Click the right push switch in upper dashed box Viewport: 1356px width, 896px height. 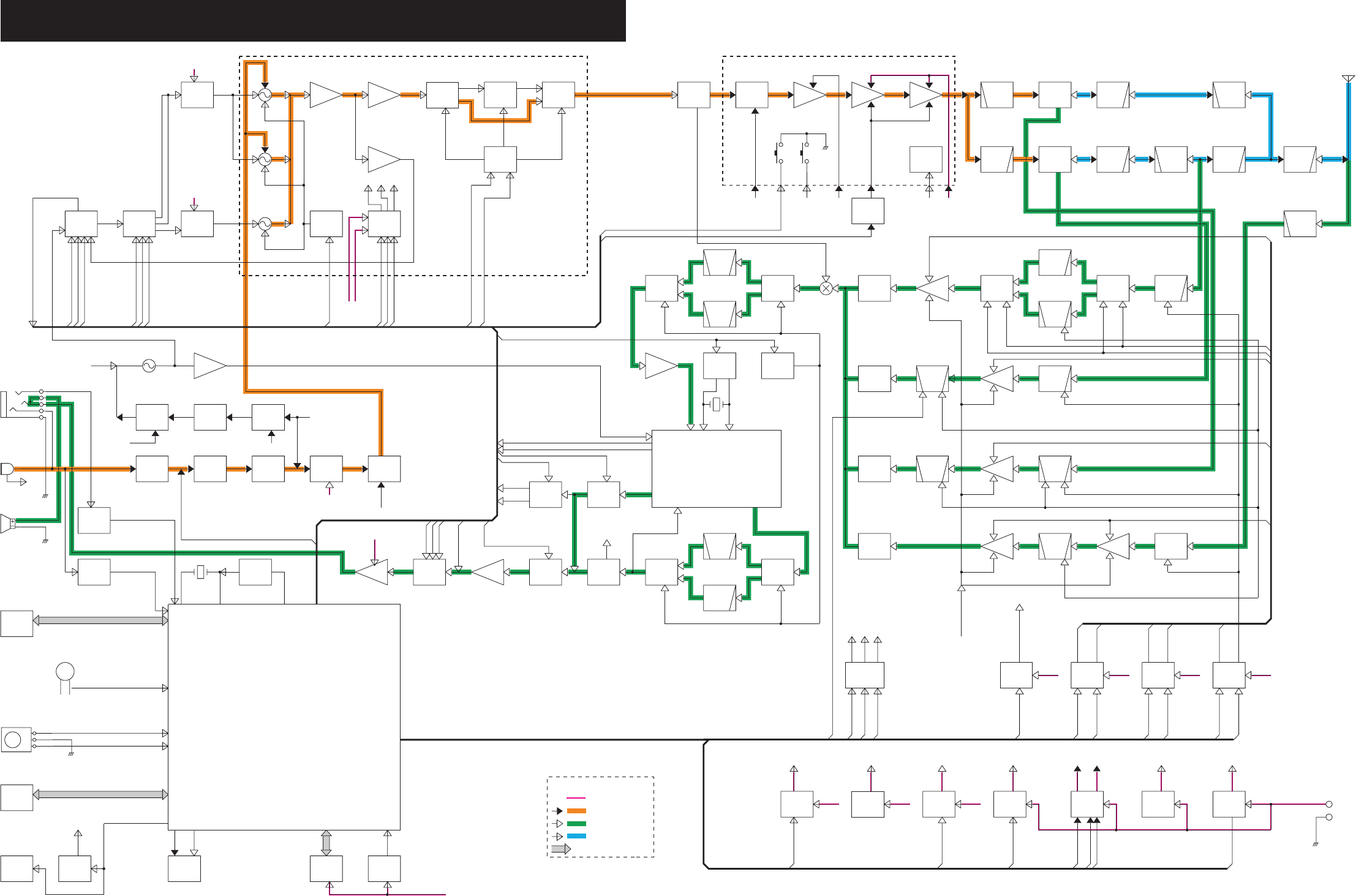tap(805, 153)
